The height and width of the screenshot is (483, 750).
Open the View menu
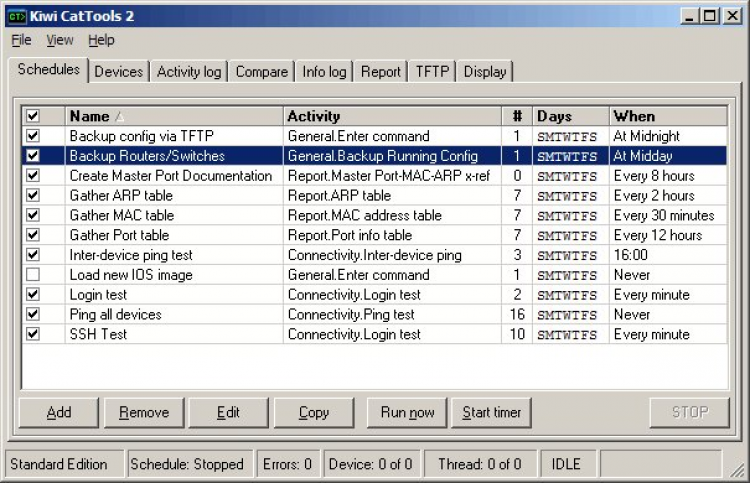point(60,40)
